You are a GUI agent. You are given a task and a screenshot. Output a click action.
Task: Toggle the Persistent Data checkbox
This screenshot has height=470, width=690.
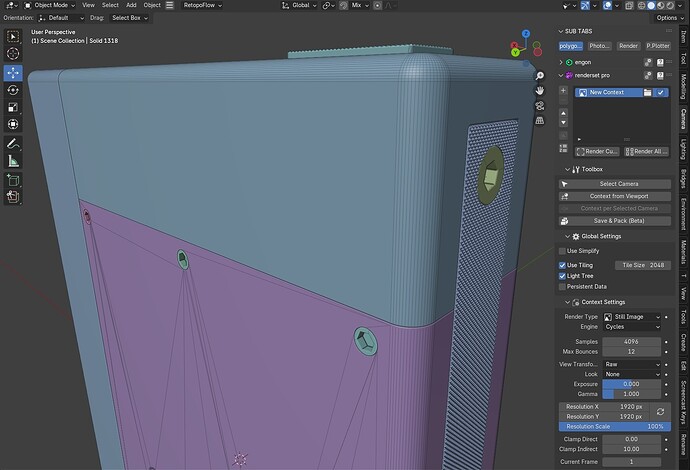[562, 286]
